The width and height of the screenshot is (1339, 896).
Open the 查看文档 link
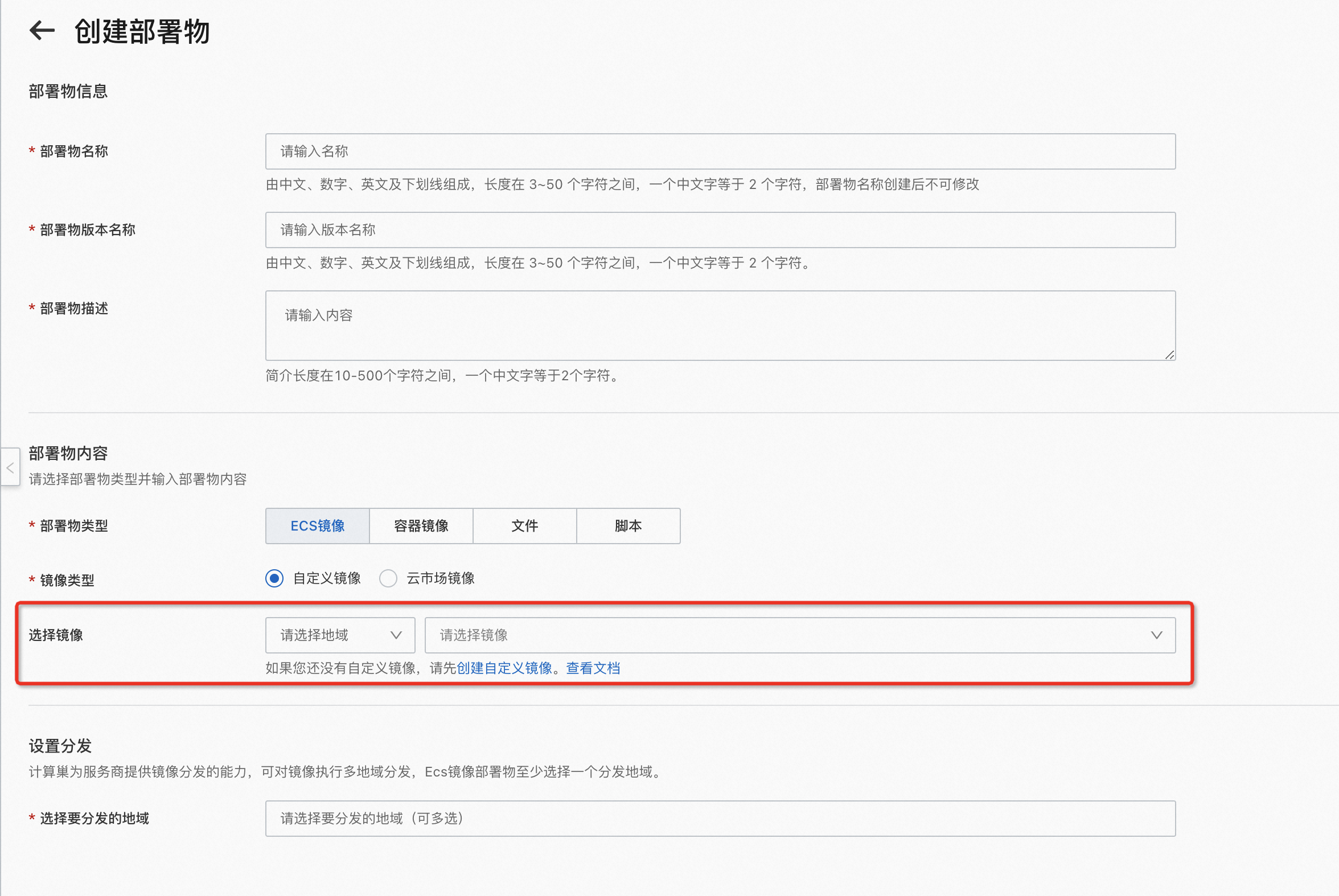click(593, 668)
